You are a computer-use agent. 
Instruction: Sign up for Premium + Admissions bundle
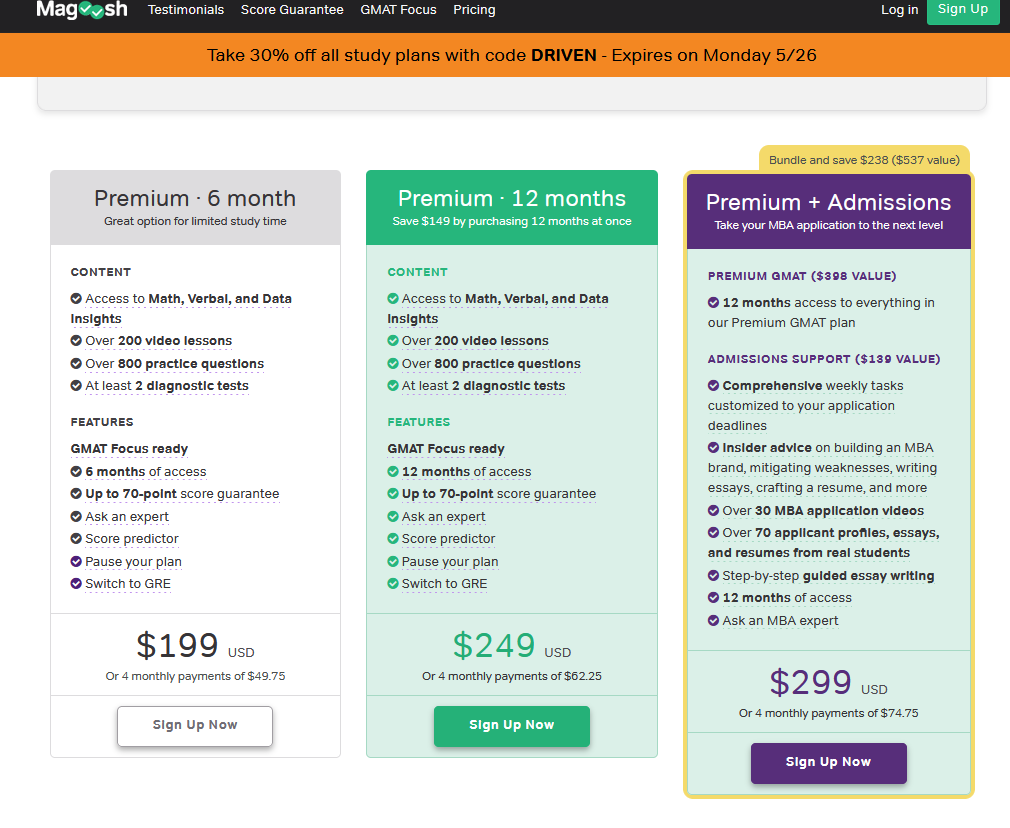(828, 762)
